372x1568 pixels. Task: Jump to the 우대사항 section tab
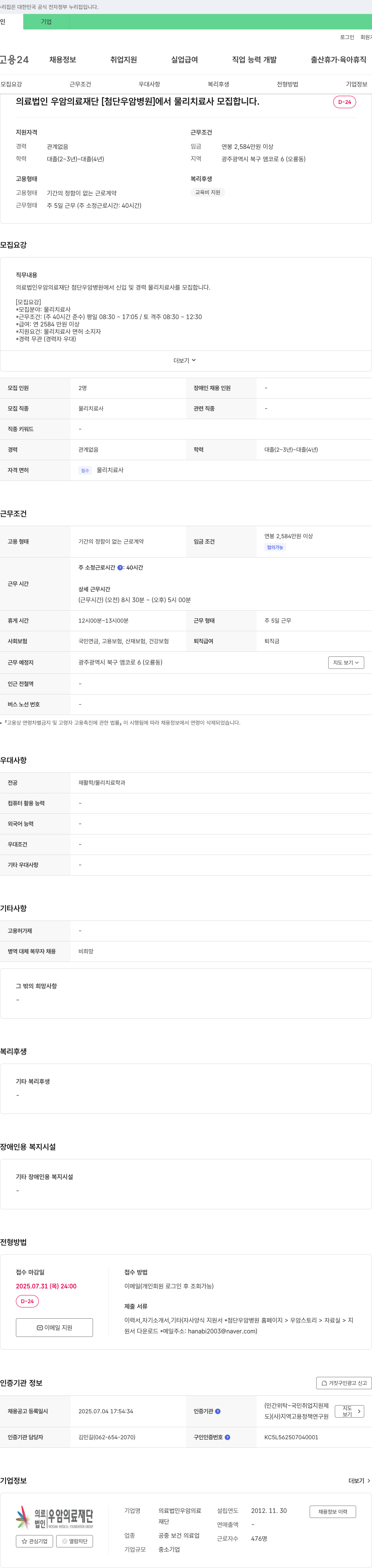point(150,84)
